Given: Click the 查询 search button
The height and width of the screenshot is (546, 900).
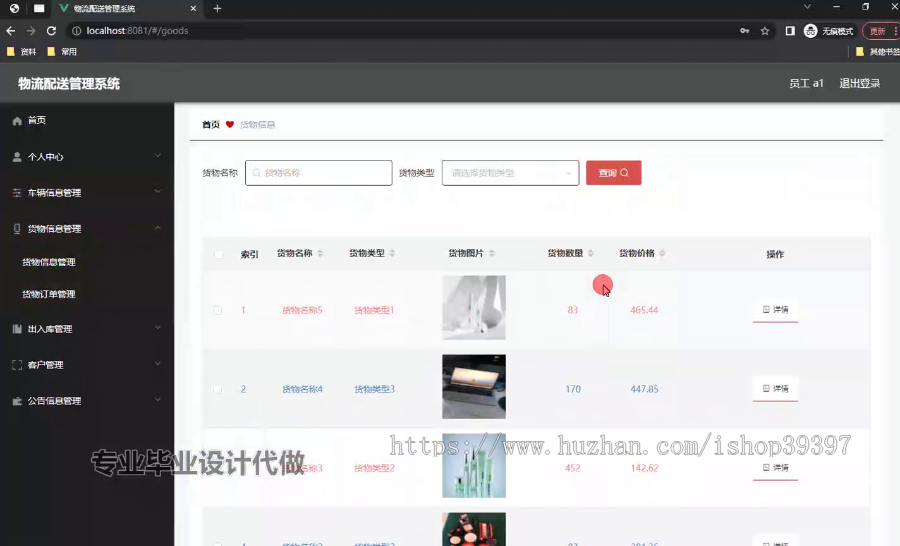Looking at the screenshot, I should pos(614,173).
